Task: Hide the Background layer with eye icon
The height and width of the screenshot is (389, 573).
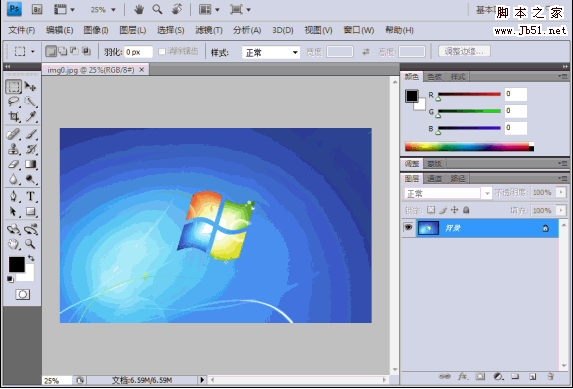Action: [408, 228]
